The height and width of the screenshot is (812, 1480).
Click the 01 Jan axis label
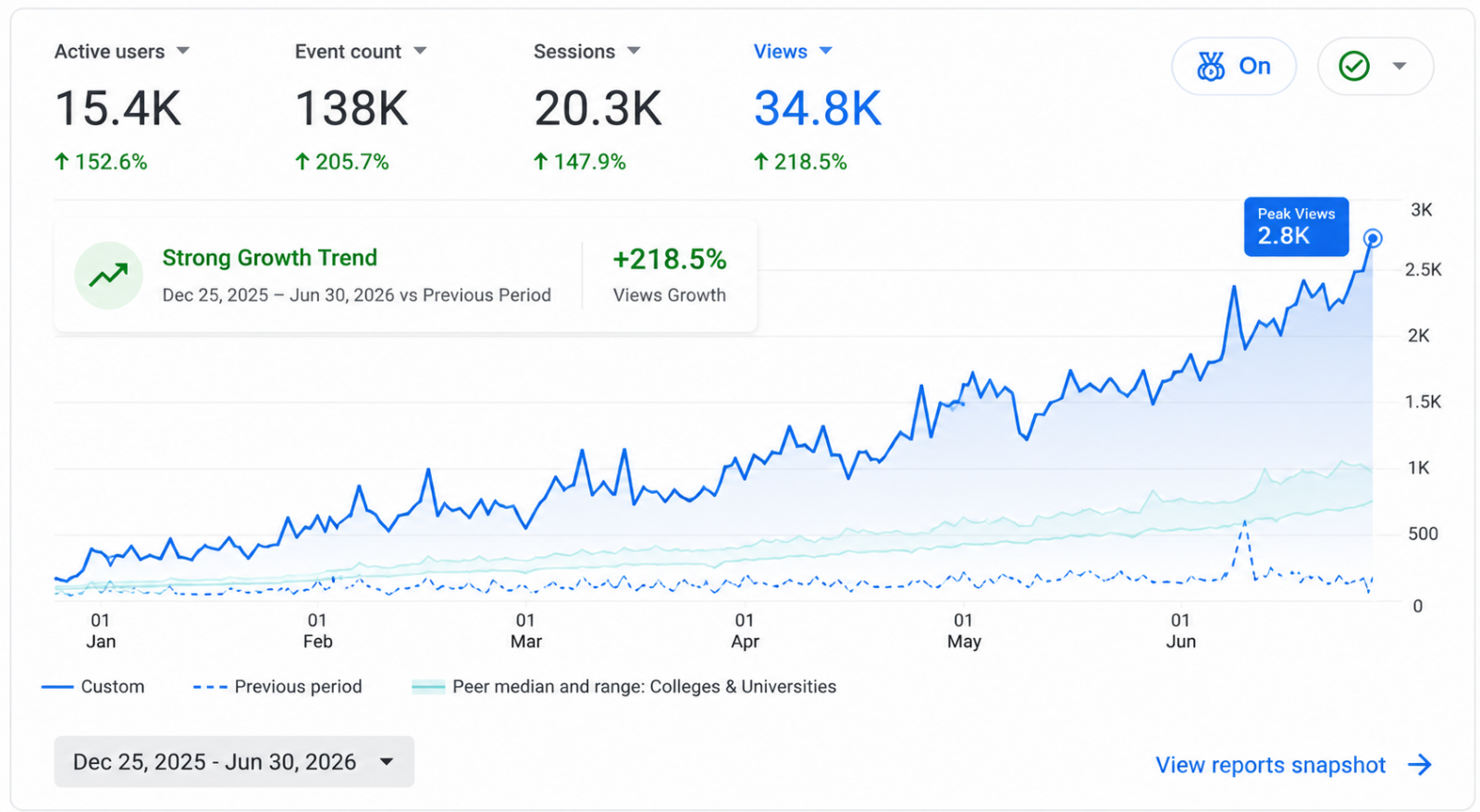point(101,631)
